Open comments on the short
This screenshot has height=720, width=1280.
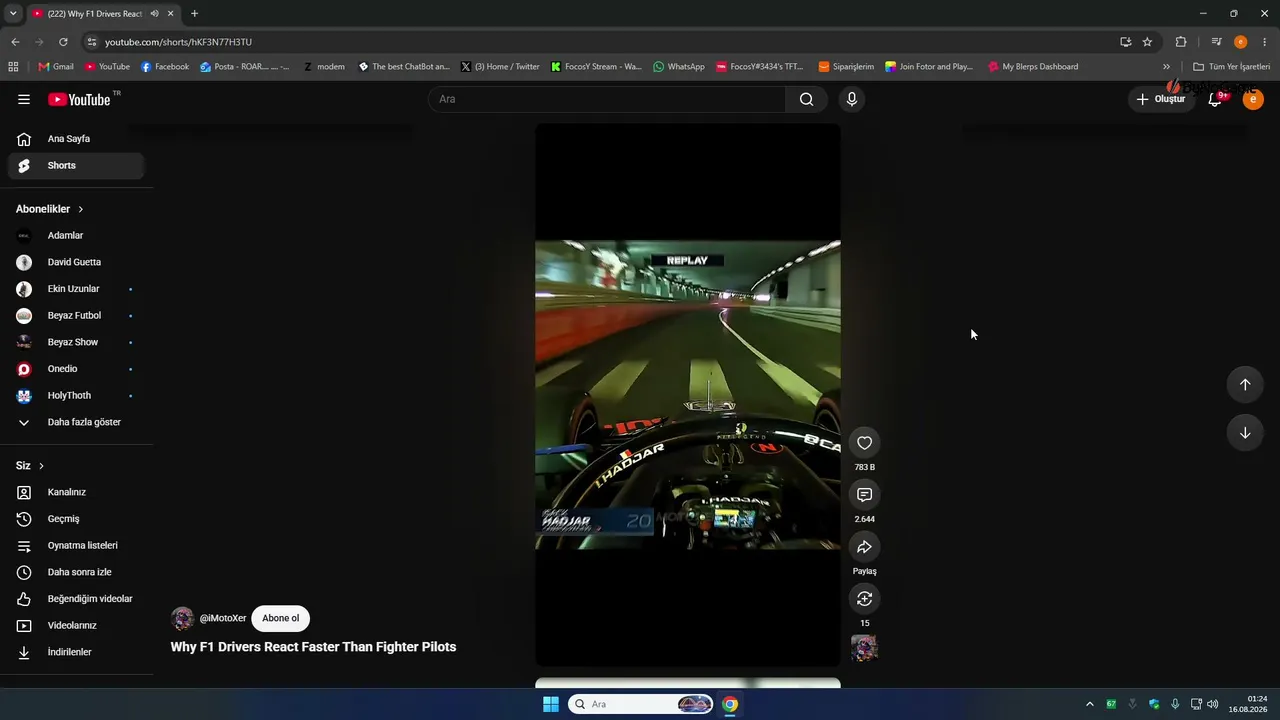coord(865,495)
